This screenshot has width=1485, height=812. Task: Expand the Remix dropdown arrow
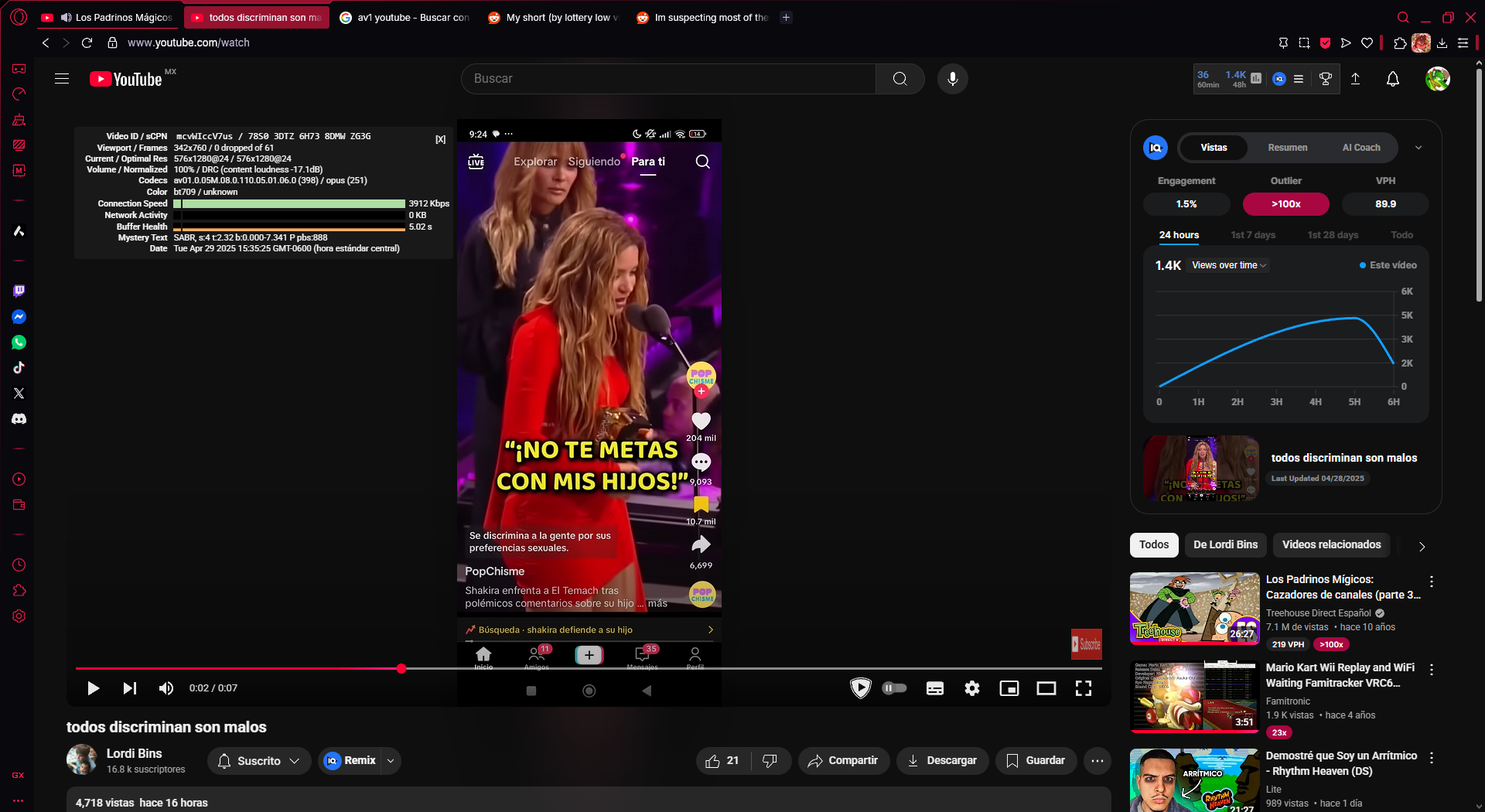(x=391, y=761)
